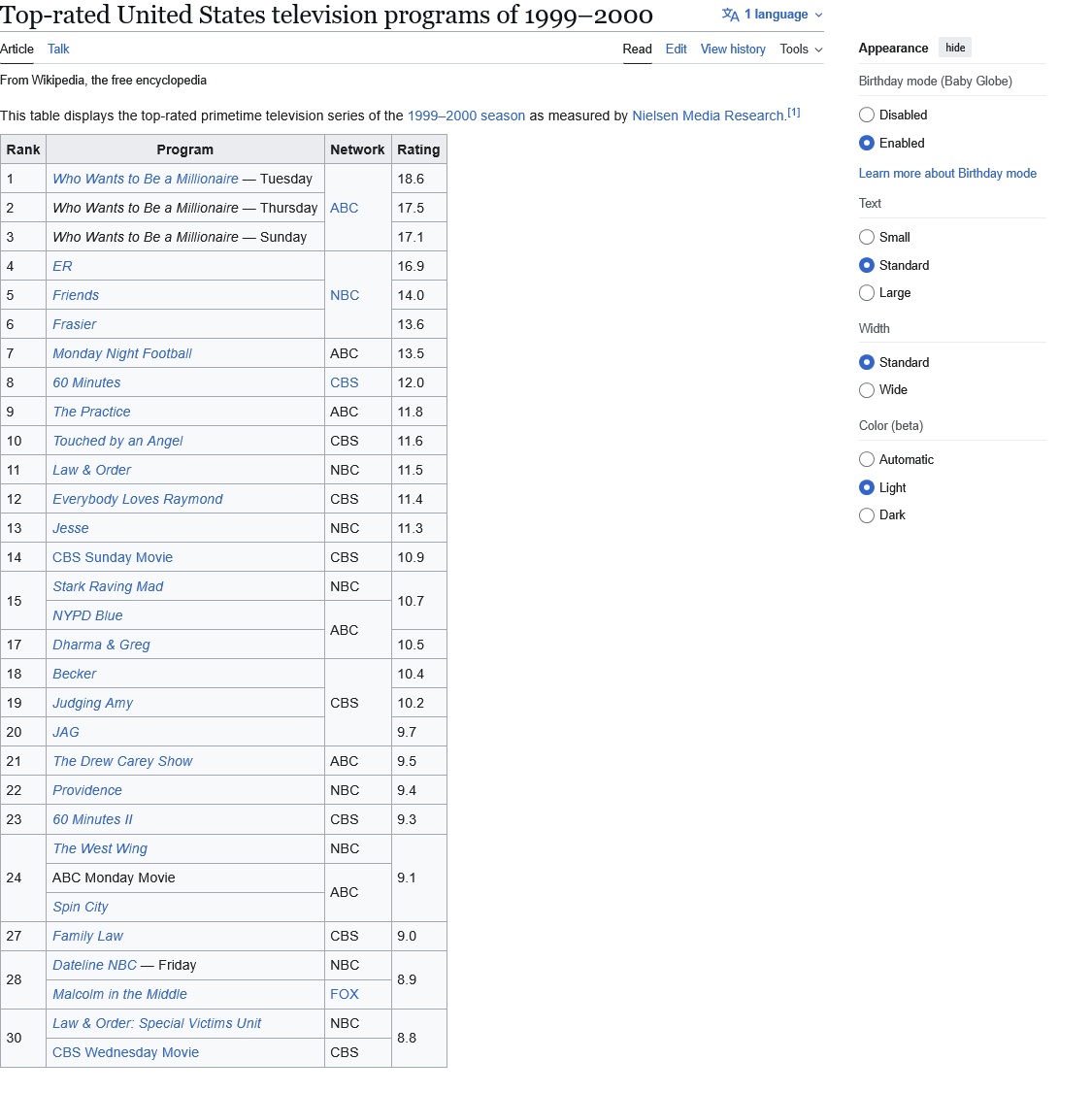Open the Edit tab
The width and height of the screenshot is (1092, 1093).
point(676,49)
